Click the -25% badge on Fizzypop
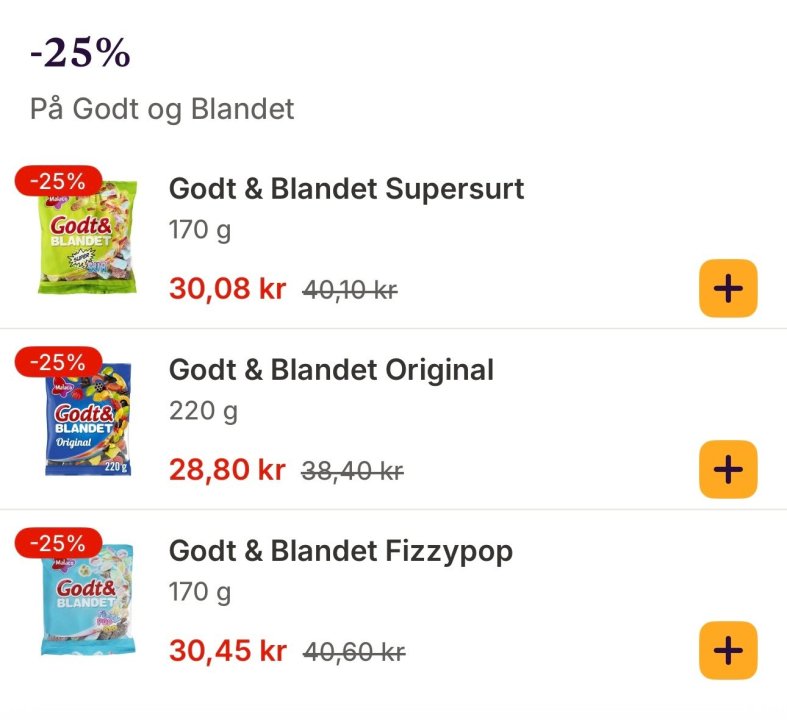 coord(58,544)
